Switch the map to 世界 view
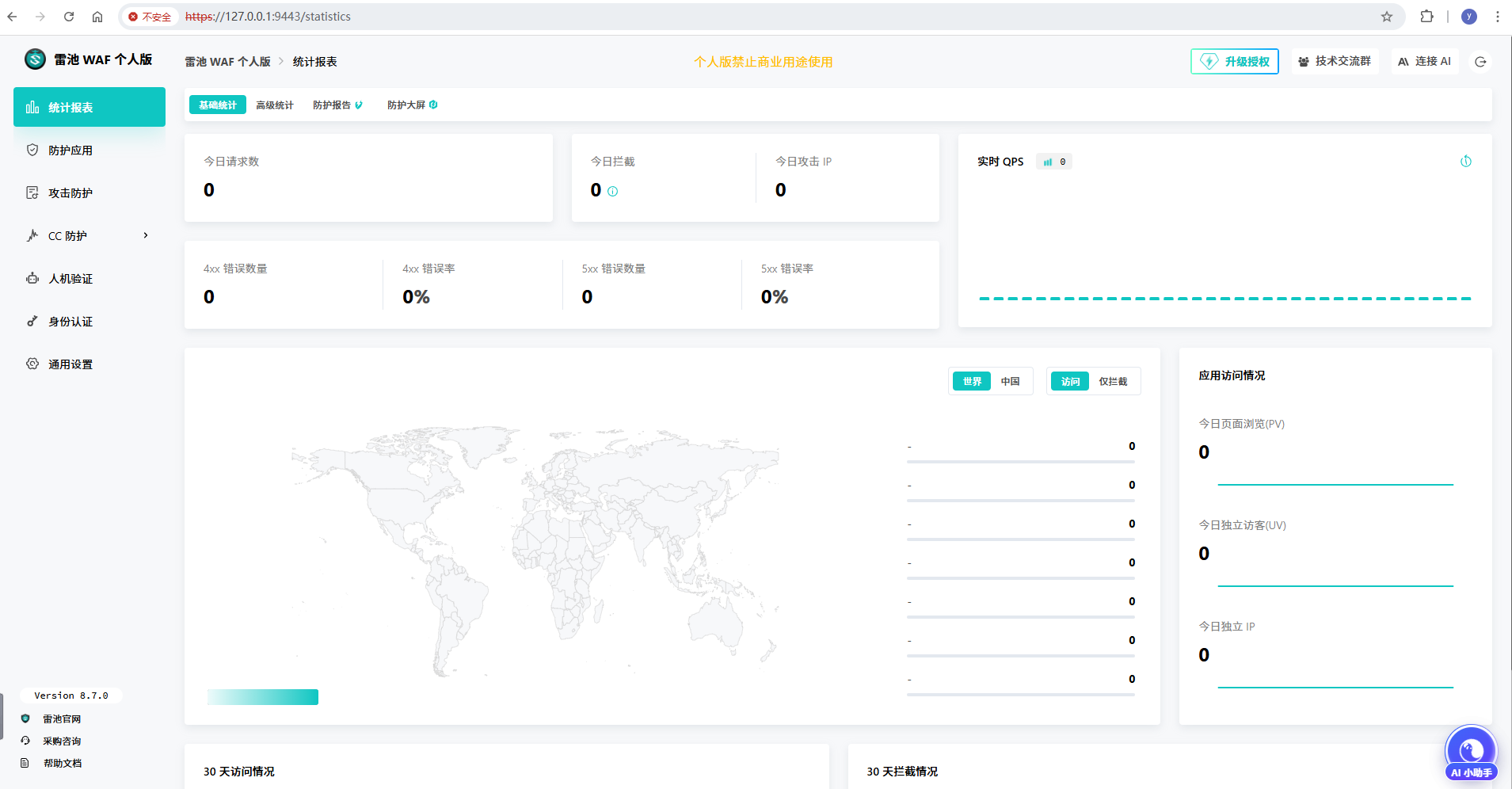Viewport: 1512px width, 789px height. [x=972, y=381]
